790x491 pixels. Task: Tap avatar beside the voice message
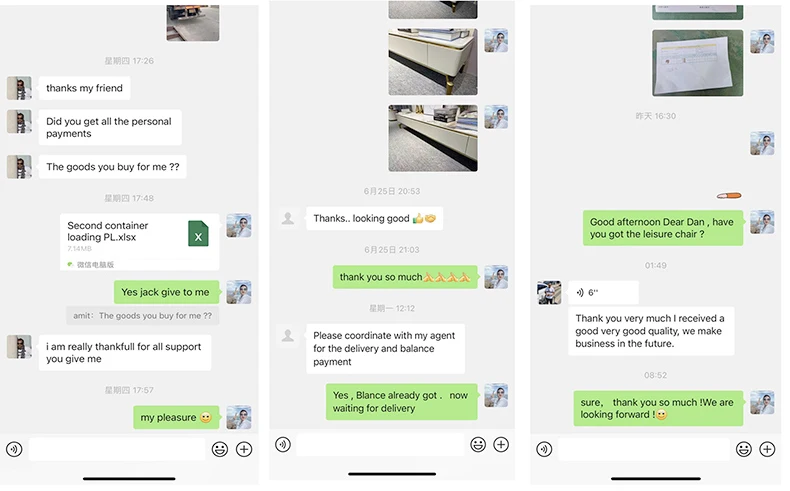click(549, 293)
